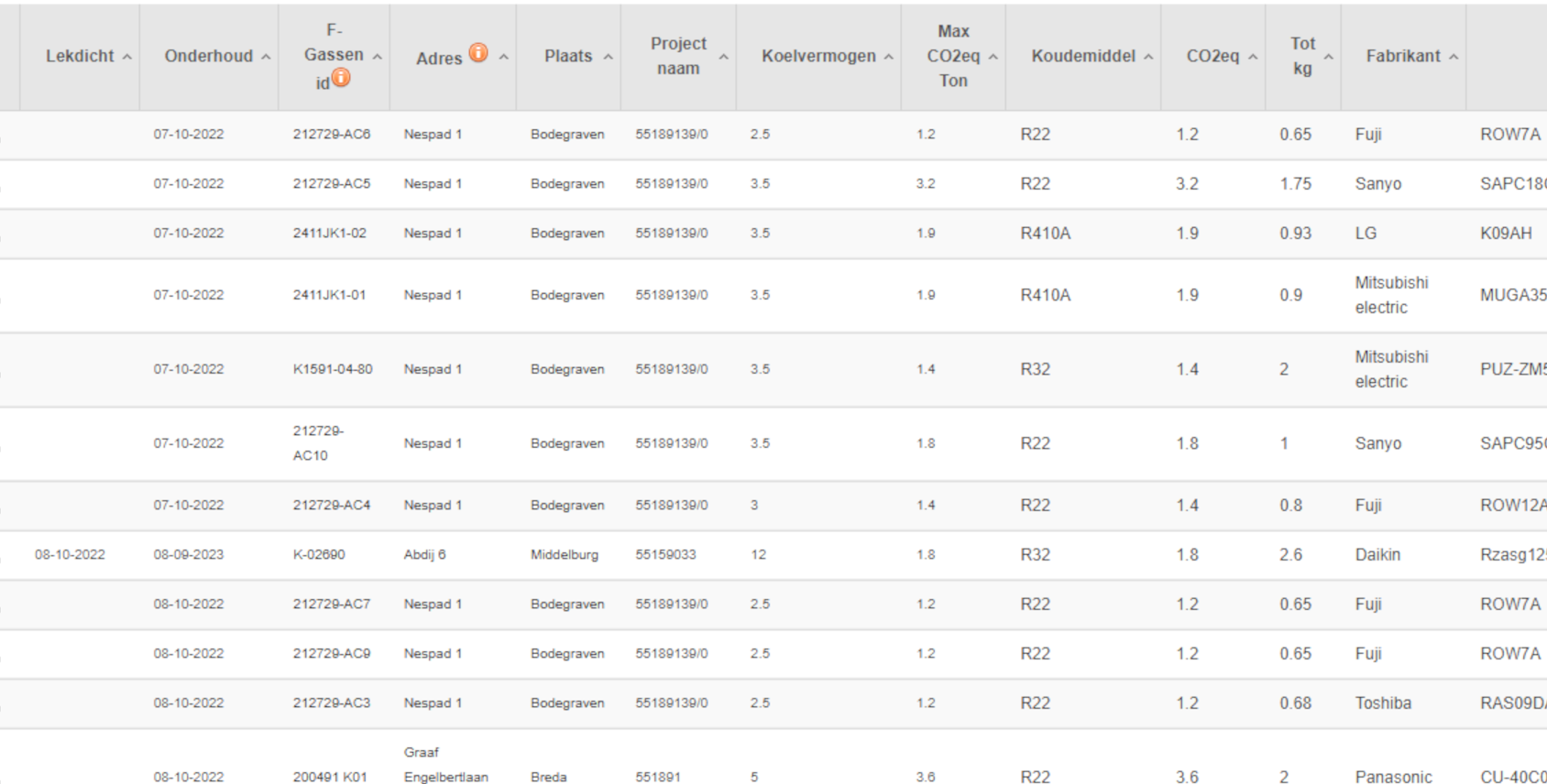Click the sort arrow next to Lekdicht
This screenshot has height=784, width=1547.
[x=127, y=57]
